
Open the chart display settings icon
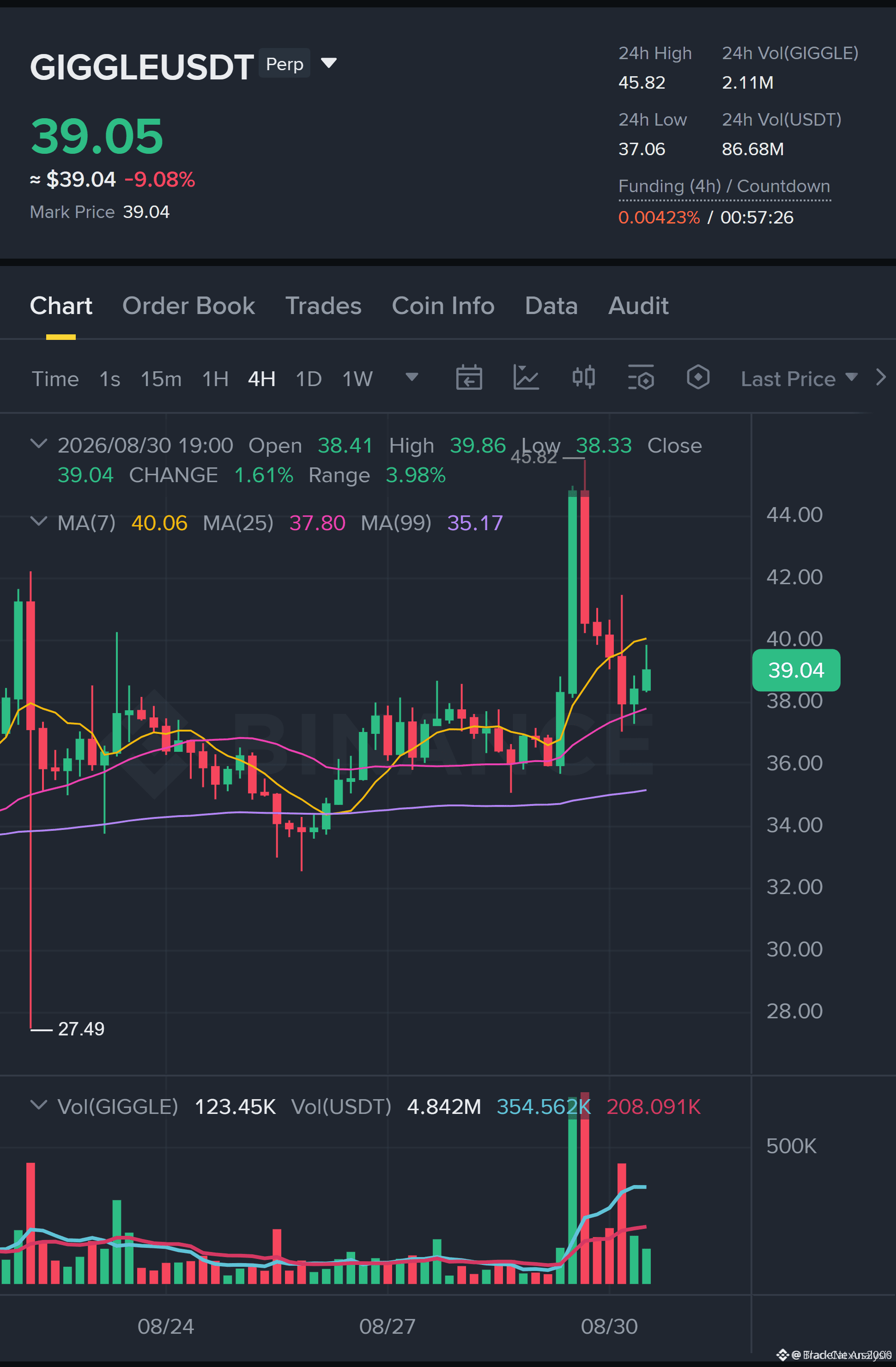[641, 377]
